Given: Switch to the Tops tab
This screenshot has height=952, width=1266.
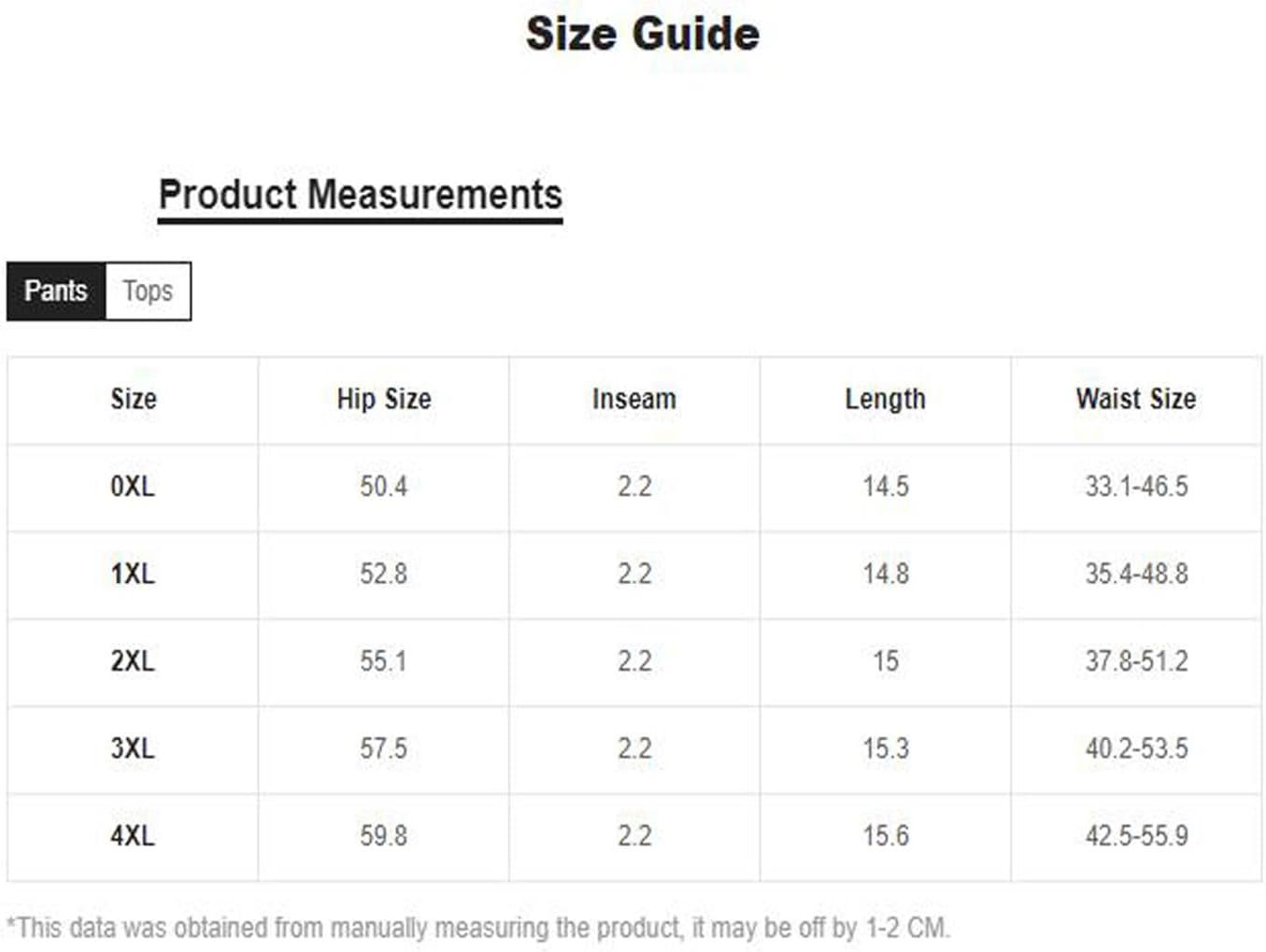Looking at the screenshot, I should click(x=148, y=291).
